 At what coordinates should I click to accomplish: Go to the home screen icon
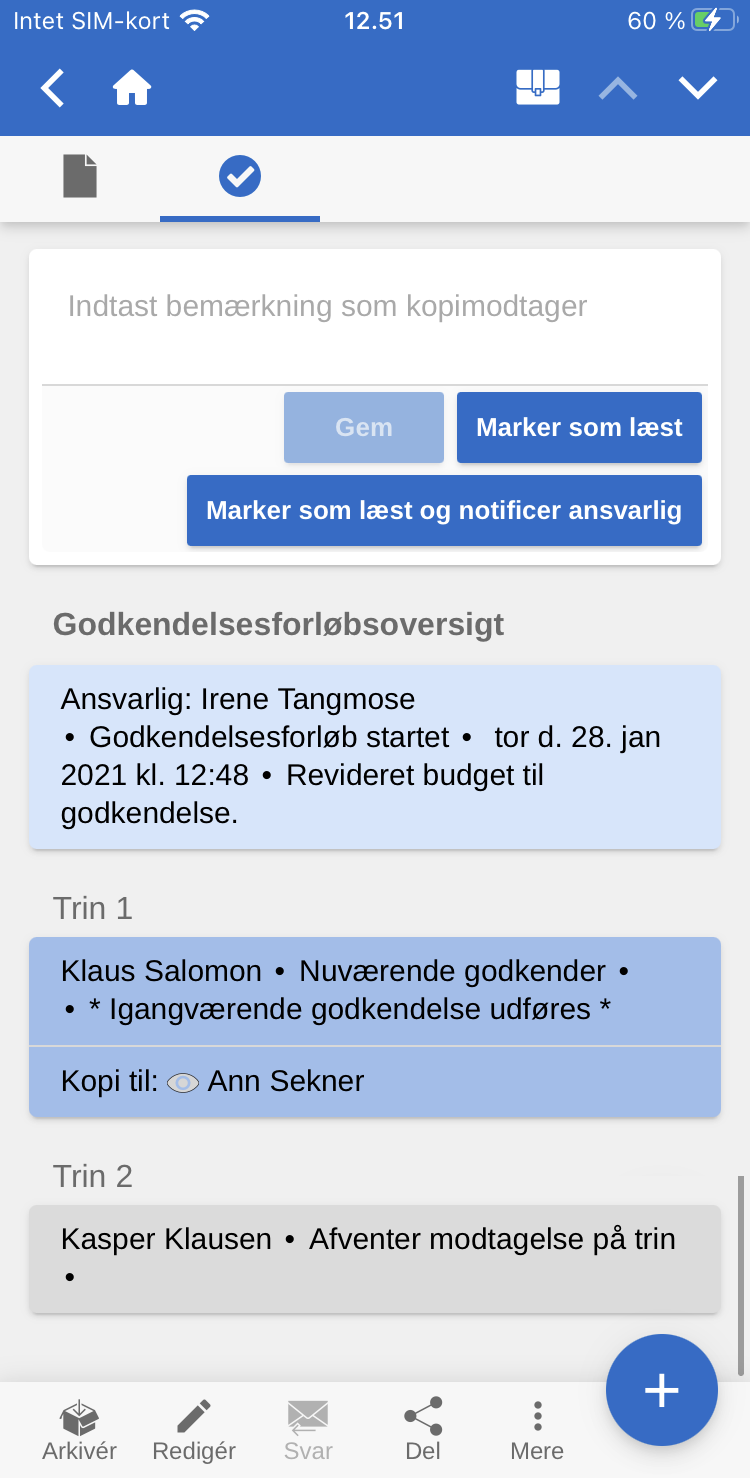click(132, 88)
